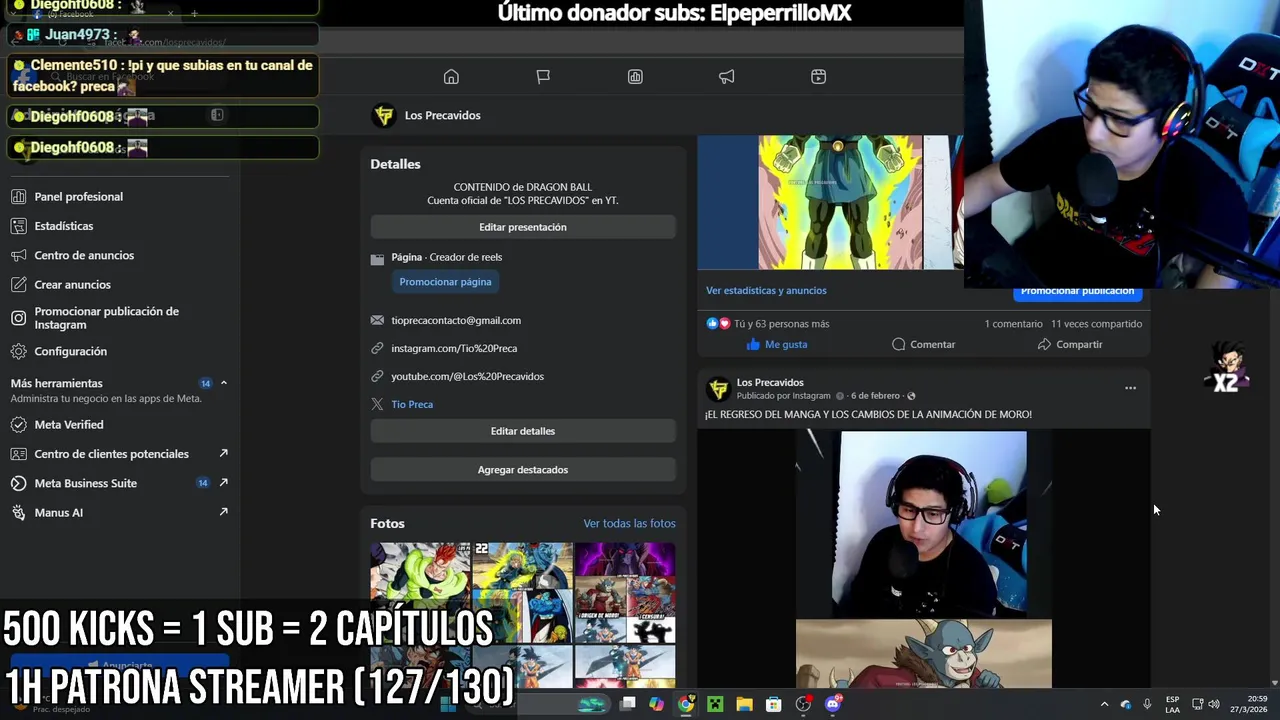Open the Tio Preca X profile link
Screen dimensions: 1280x720
tap(412, 404)
